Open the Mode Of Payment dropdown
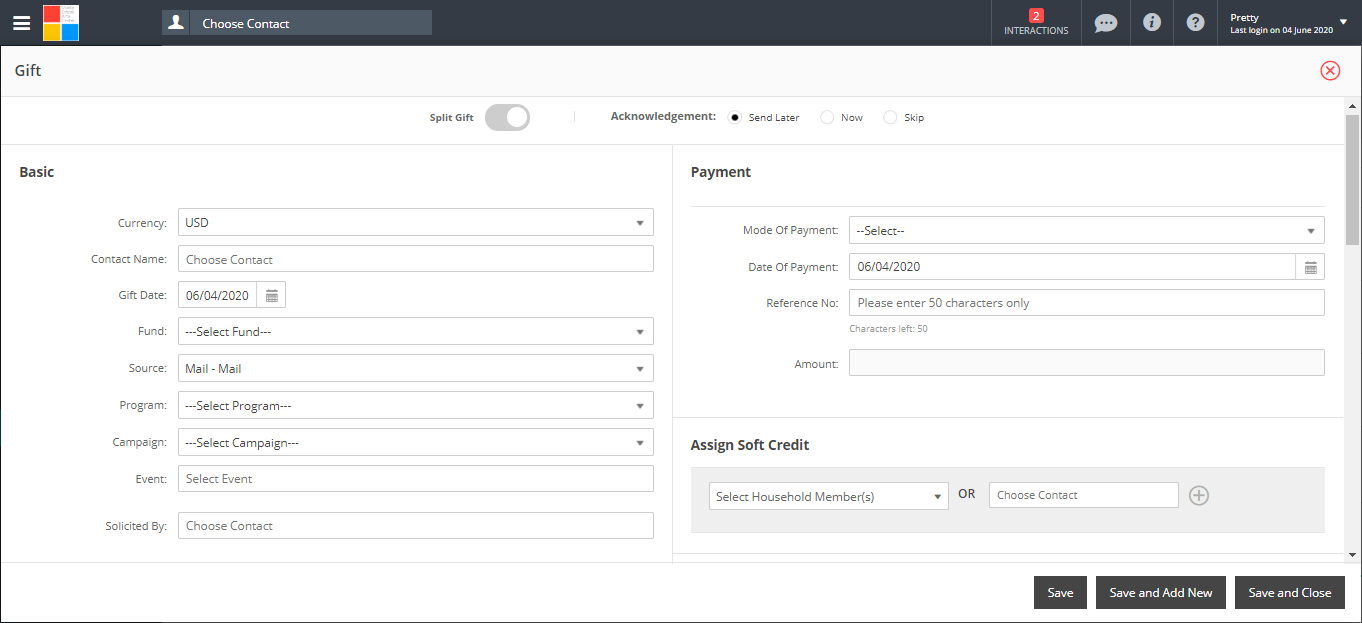The height and width of the screenshot is (623, 1362). (1087, 230)
